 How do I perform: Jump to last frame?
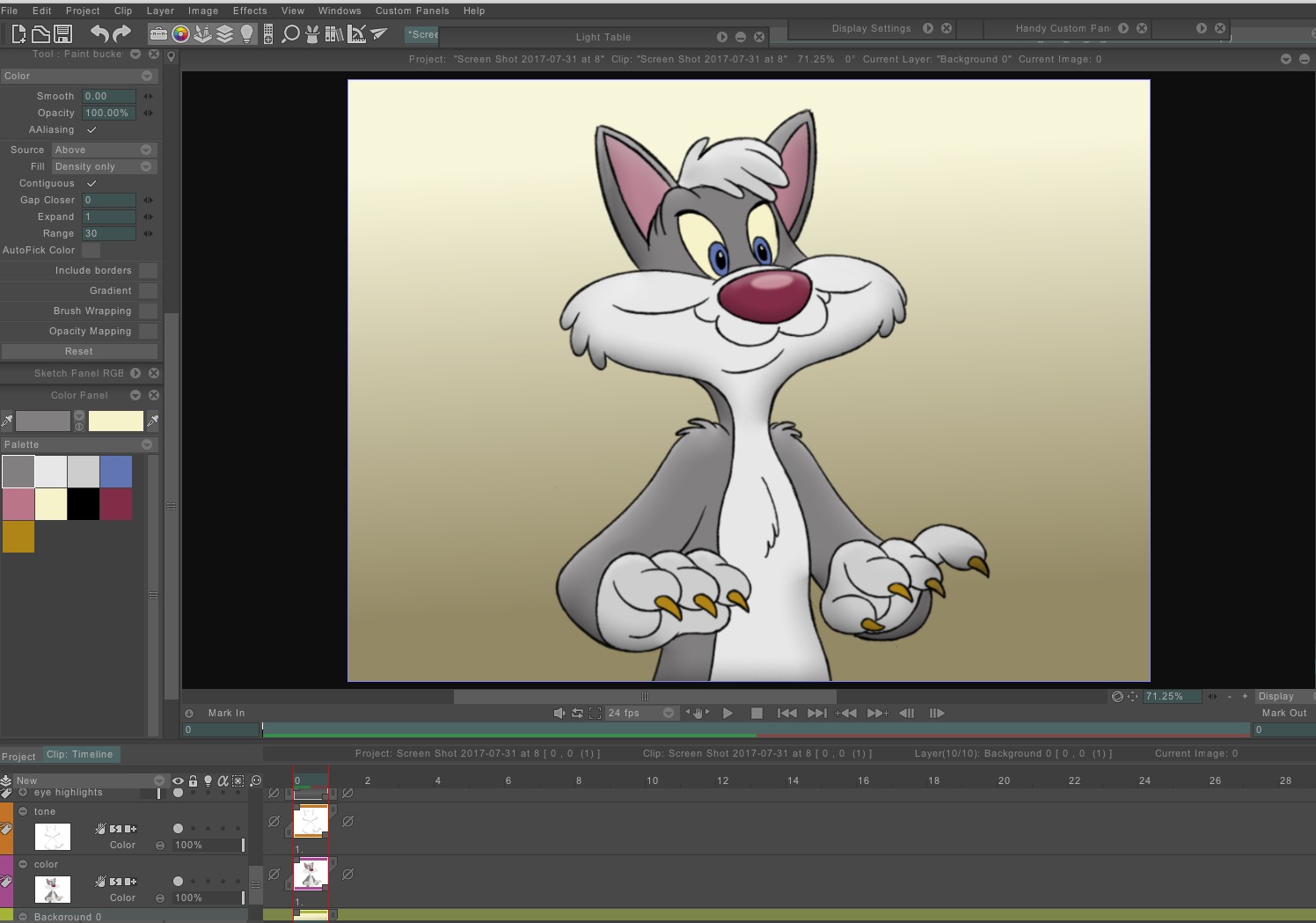pos(817,713)
